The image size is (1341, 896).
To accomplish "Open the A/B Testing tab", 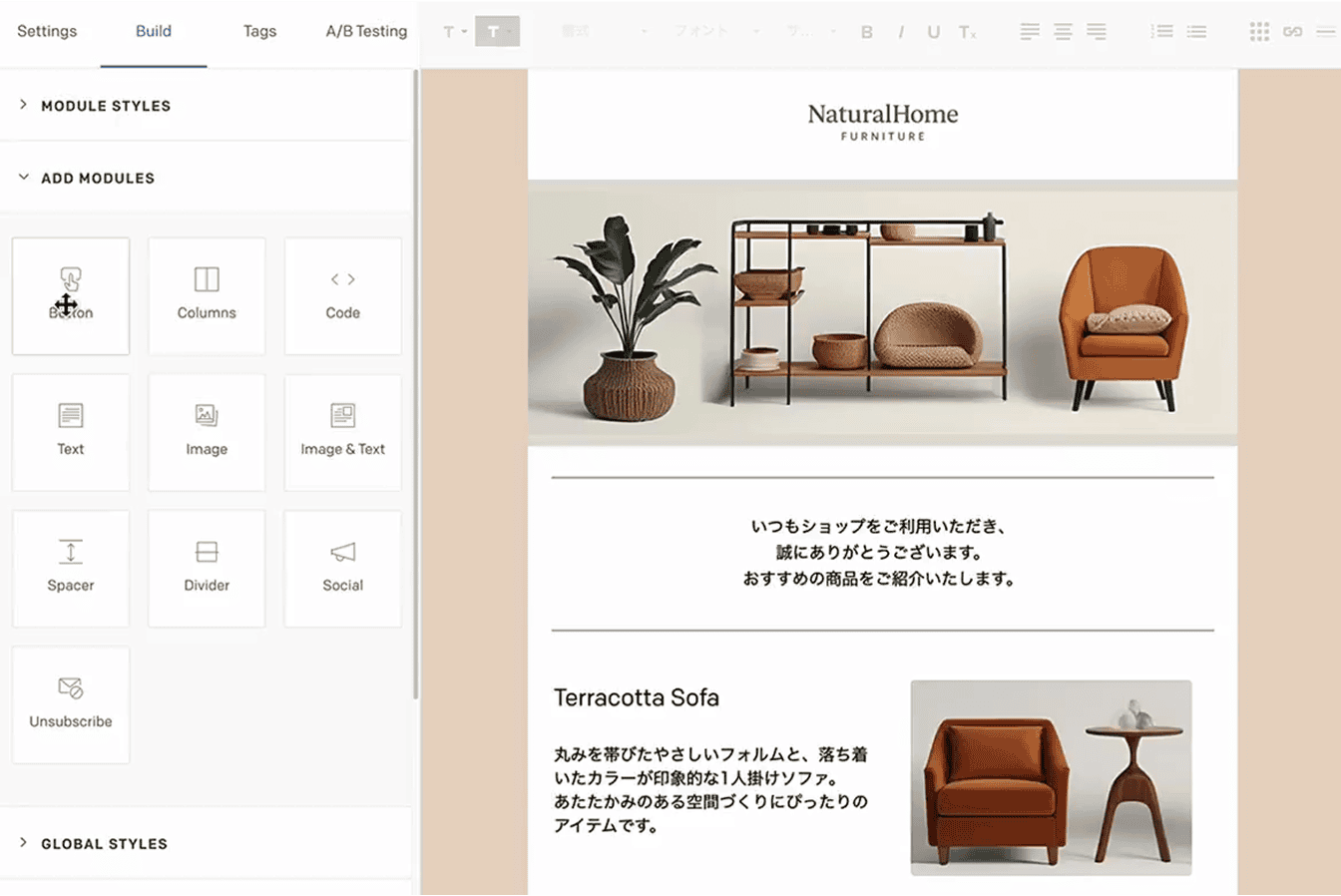I will coord(366,31).
